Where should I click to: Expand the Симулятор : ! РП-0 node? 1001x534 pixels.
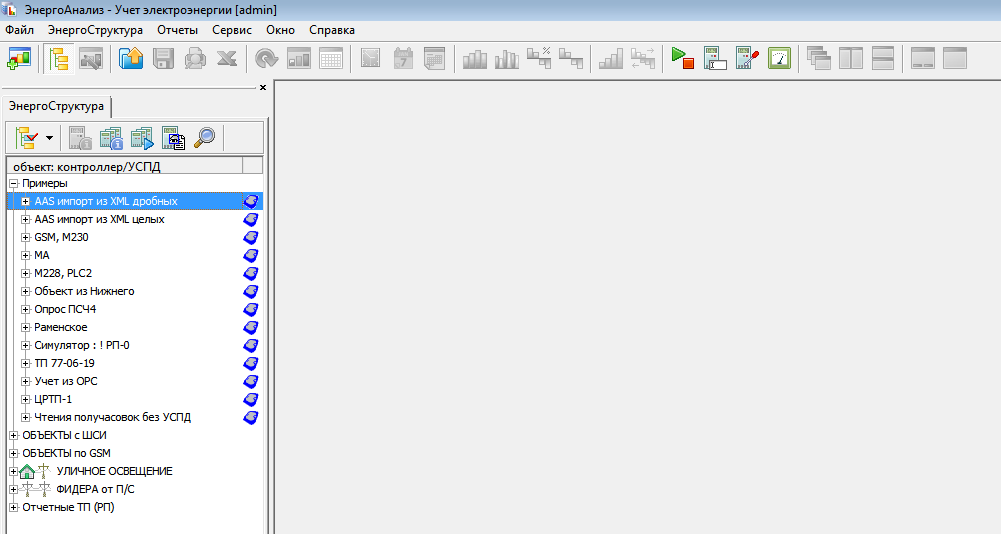[x=26, y=346]
